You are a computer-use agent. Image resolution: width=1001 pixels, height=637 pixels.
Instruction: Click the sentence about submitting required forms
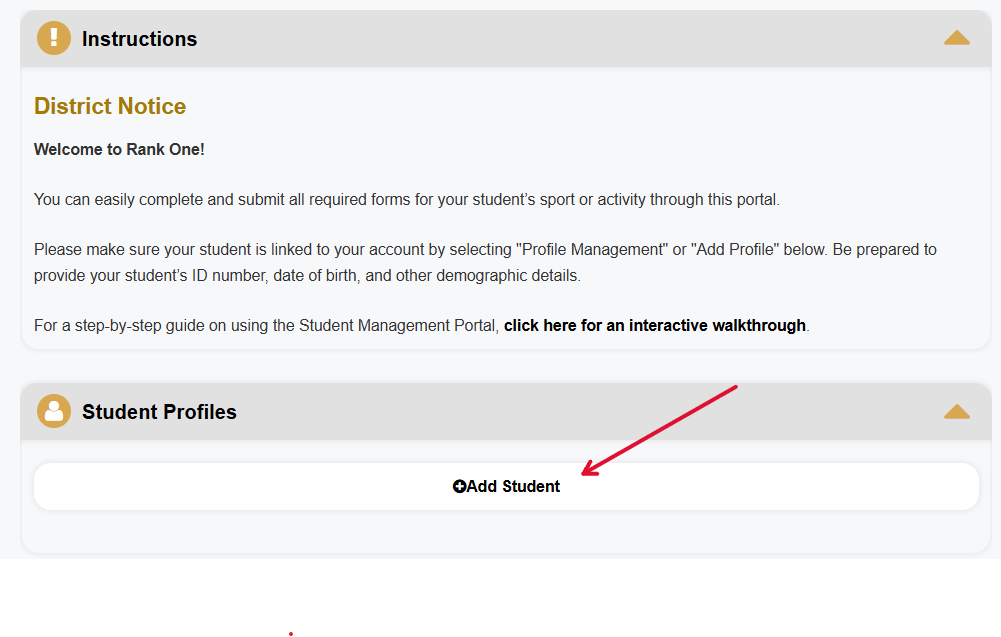coord(407,200)
